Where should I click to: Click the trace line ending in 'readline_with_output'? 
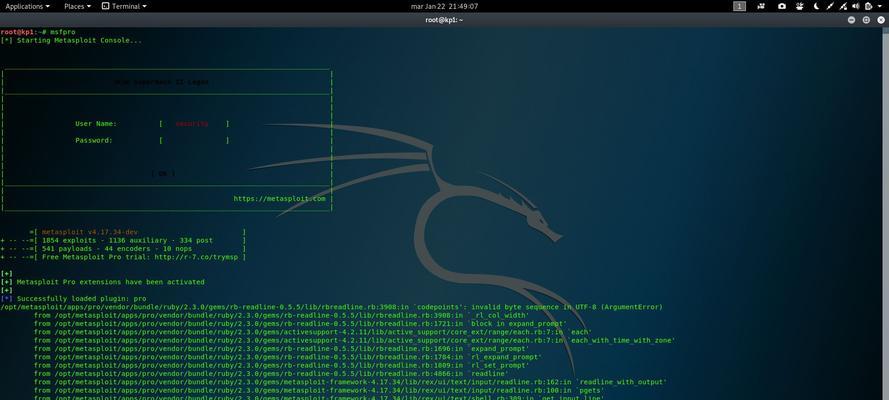(350, 382)
